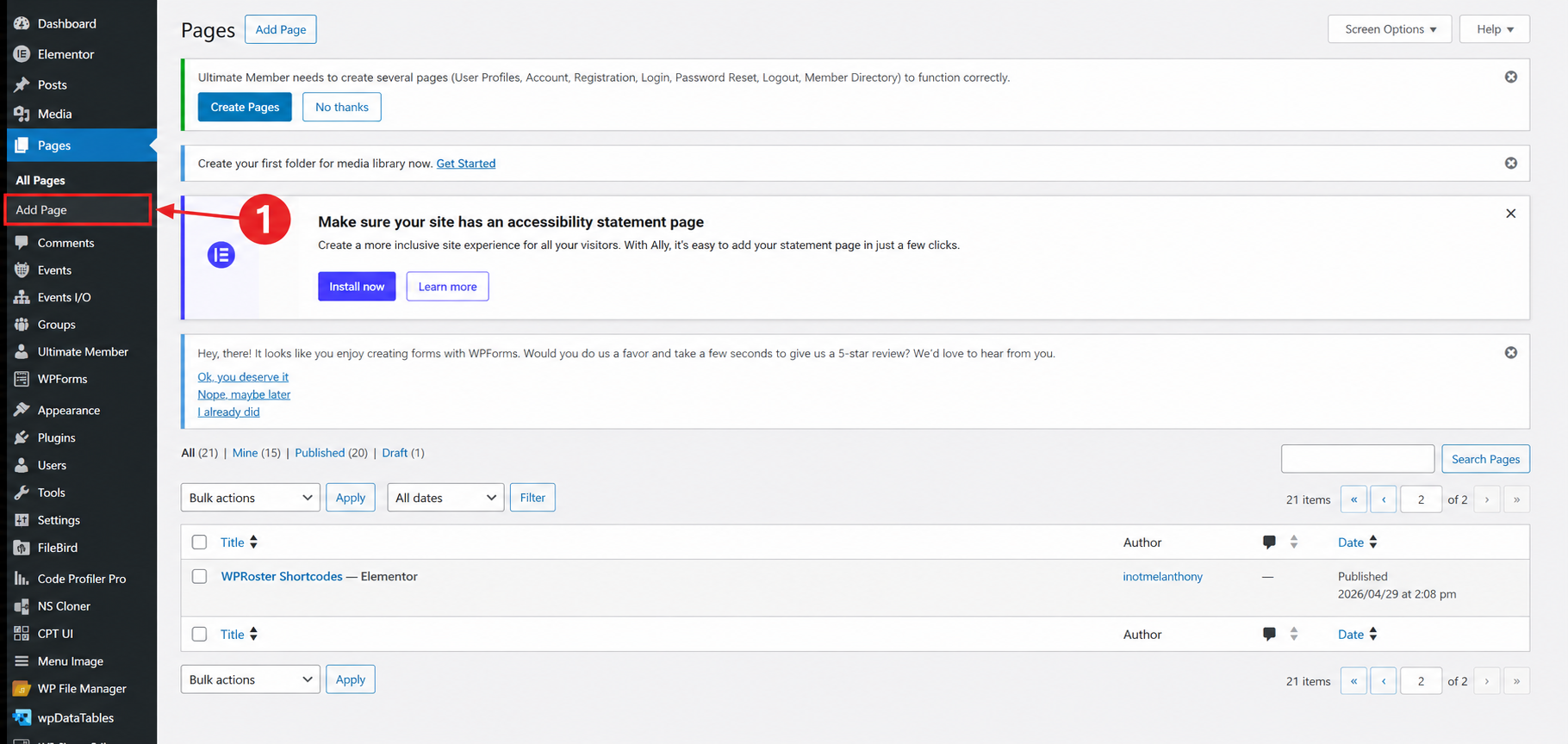Click the Appearance paintbrush icon
This screenshot has width=1568, height=744.
pos(22,410)
